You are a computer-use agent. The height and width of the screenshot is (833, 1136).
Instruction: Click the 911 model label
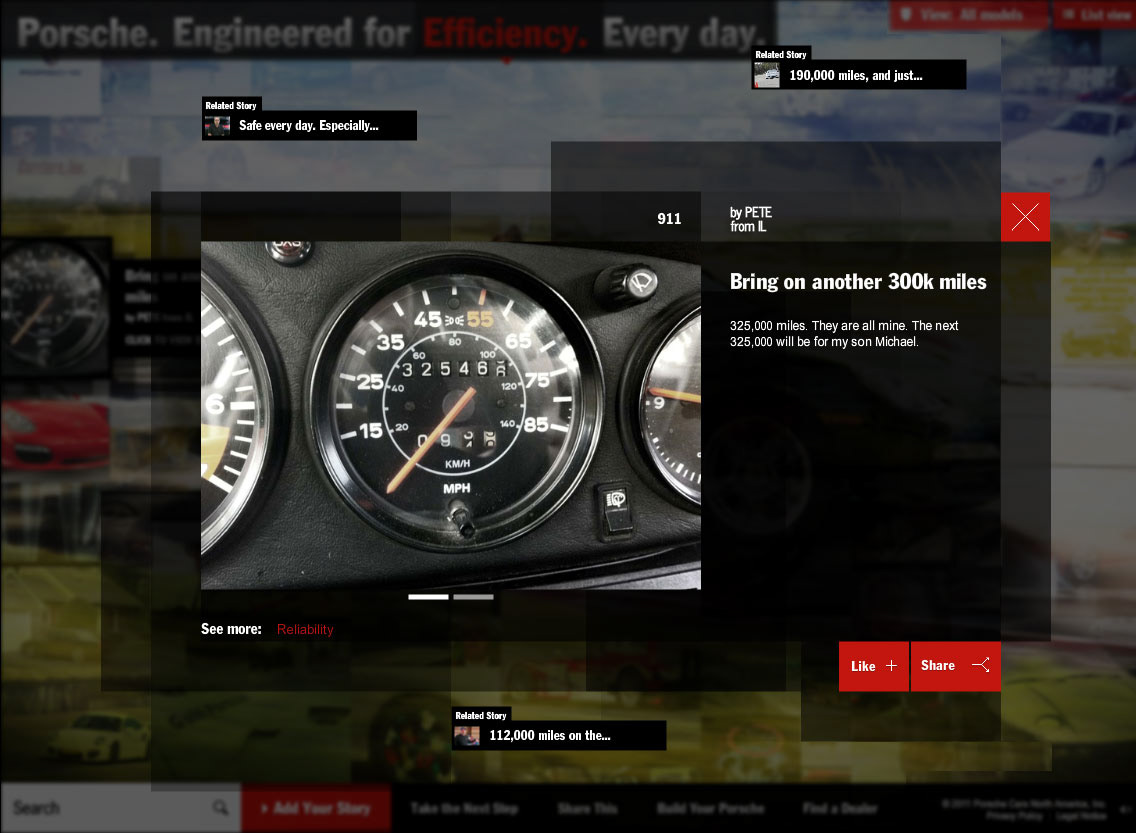[669, 219]
